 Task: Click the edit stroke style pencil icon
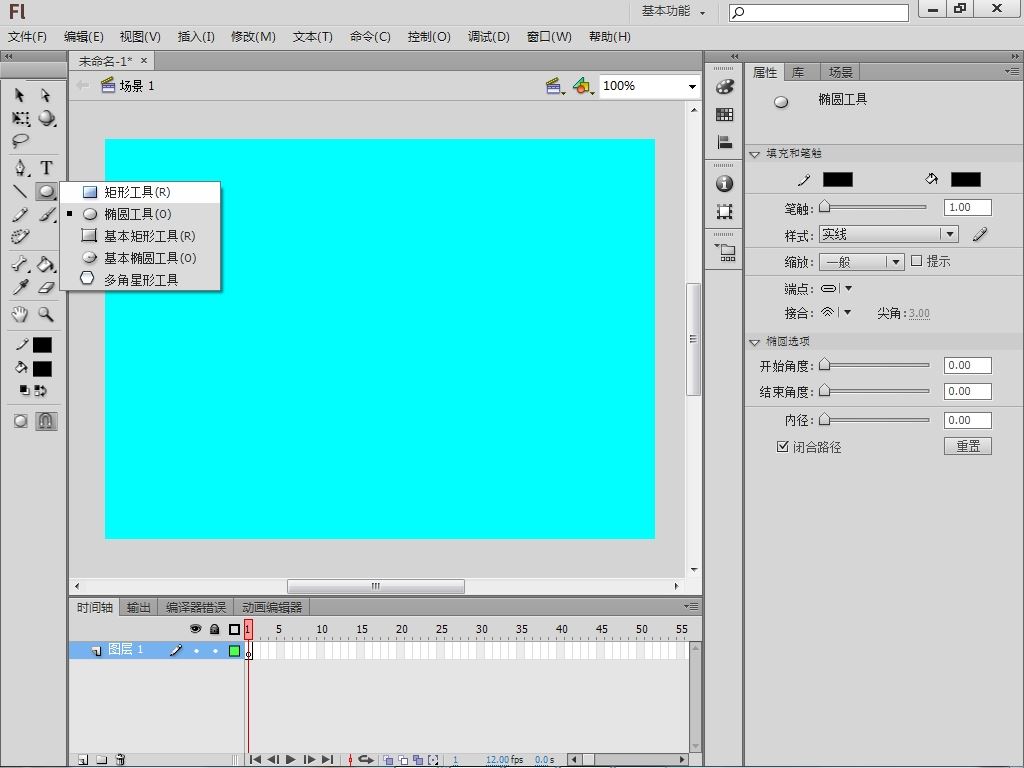click(x=980, y=234)
